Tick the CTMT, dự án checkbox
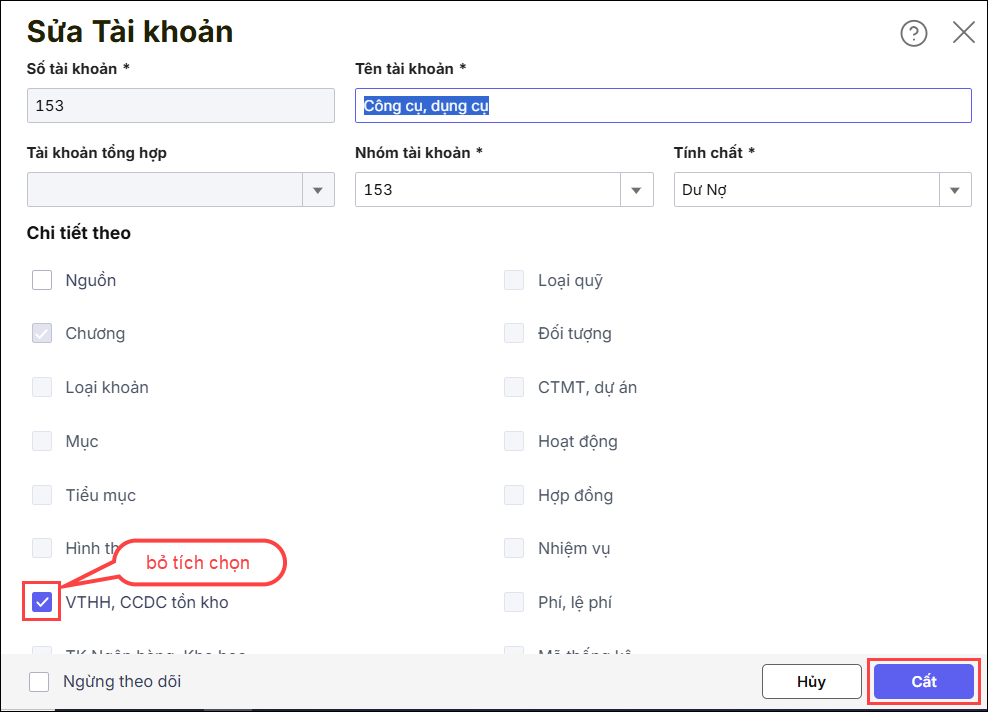The image size is (988, 712). coord(514,387)
